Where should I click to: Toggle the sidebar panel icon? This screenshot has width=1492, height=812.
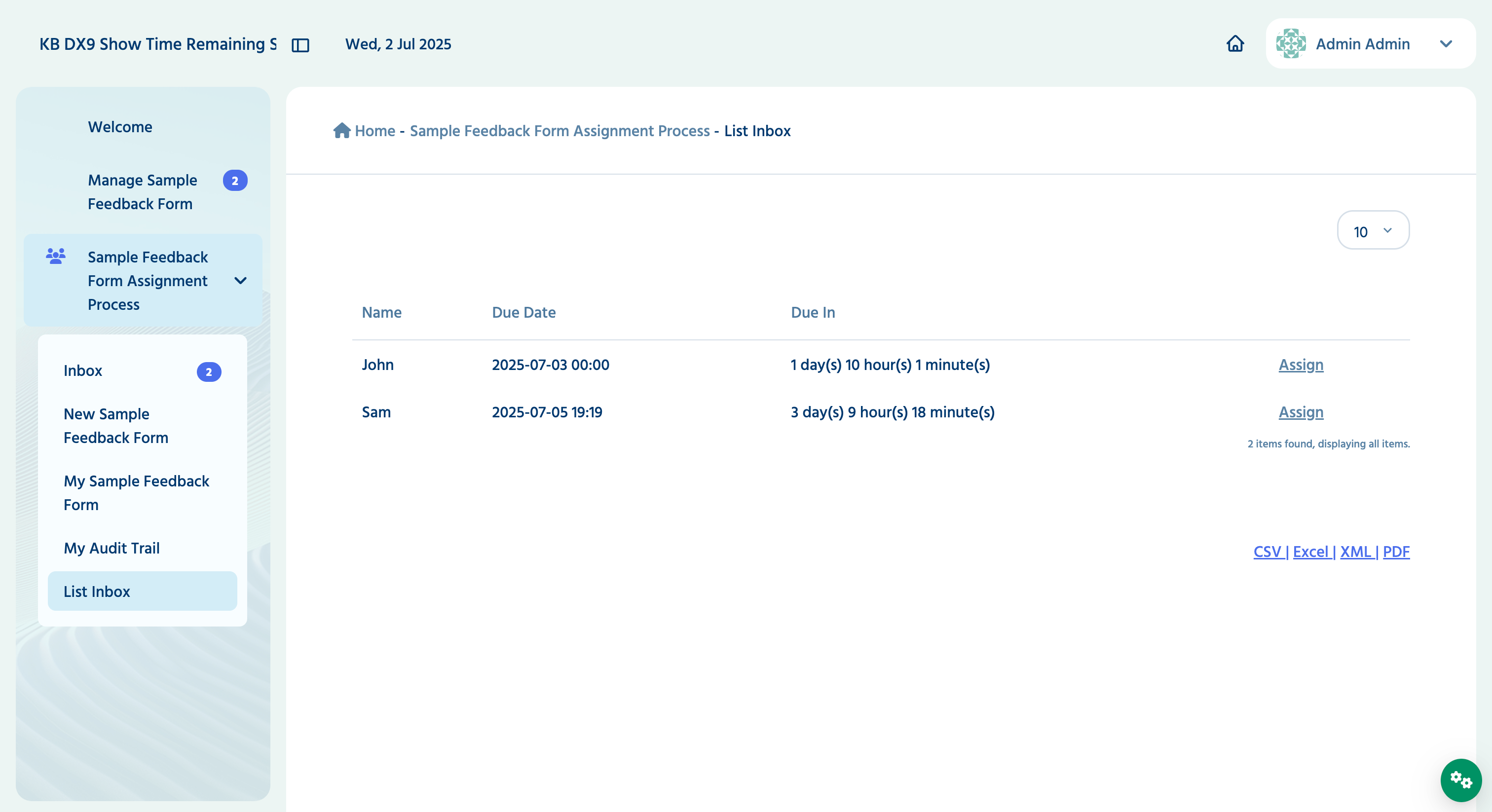[x=300, y=45]
